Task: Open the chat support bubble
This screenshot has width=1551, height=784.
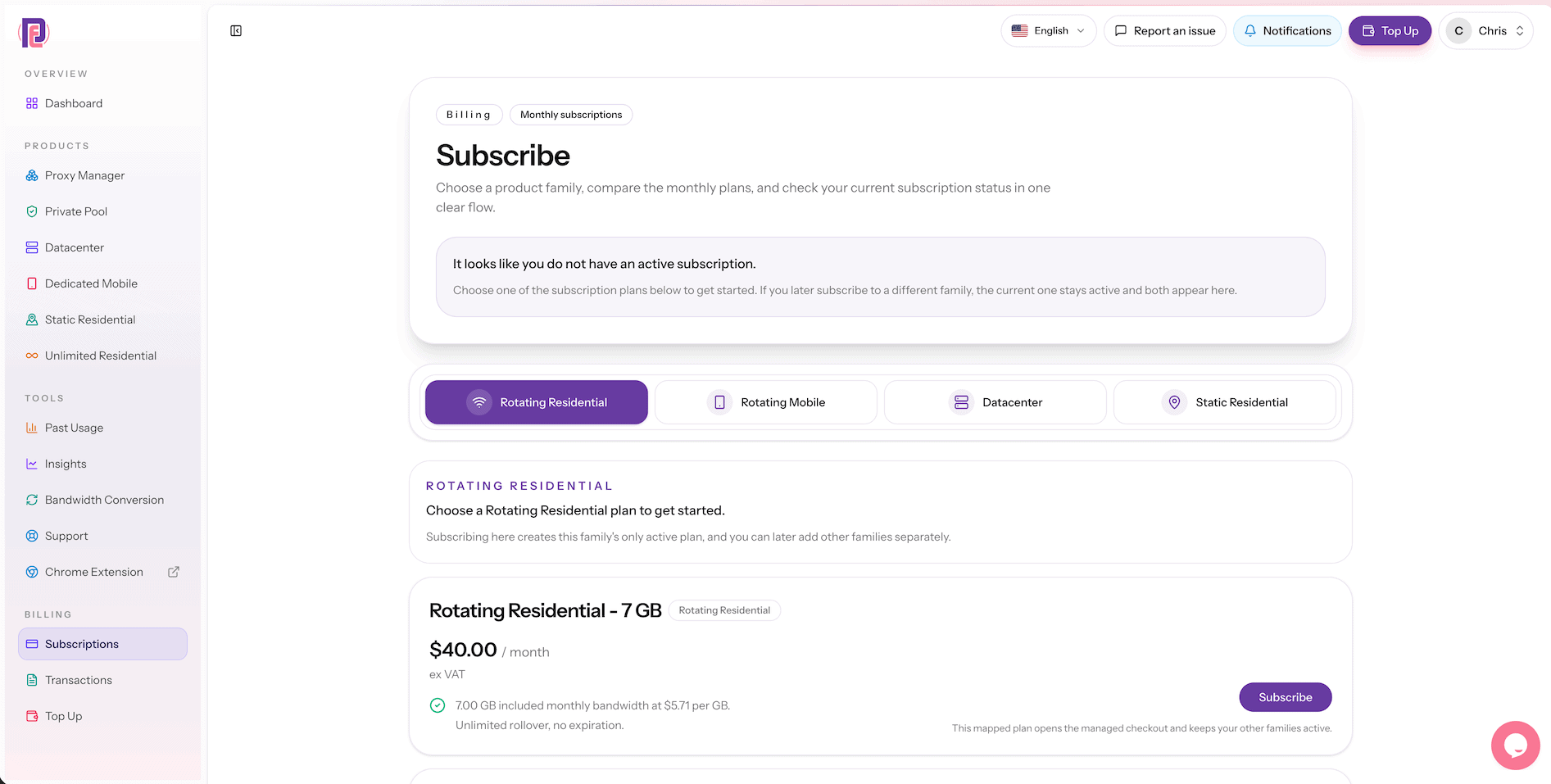Action: 1515,745
